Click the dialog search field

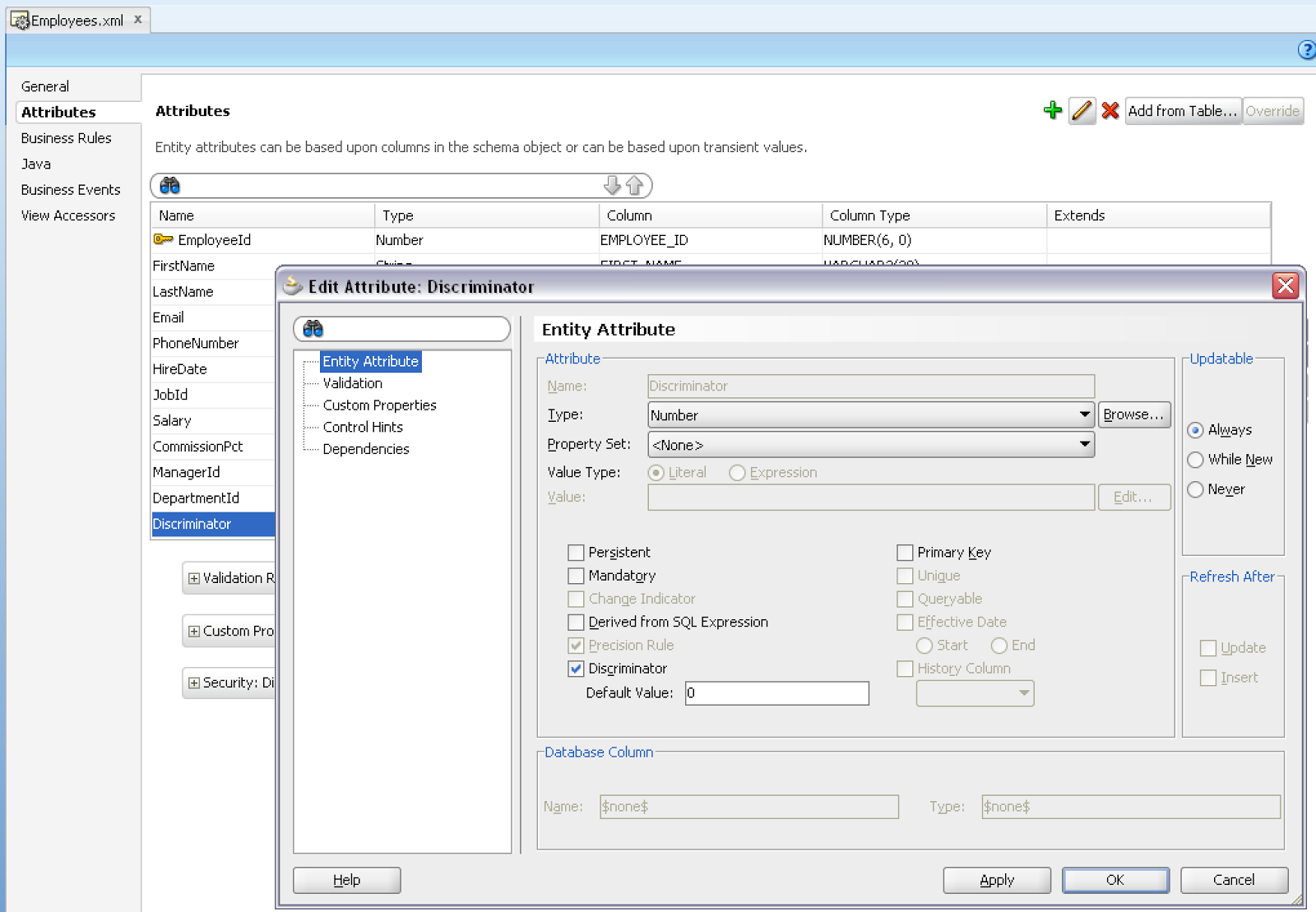coord(402,329)
